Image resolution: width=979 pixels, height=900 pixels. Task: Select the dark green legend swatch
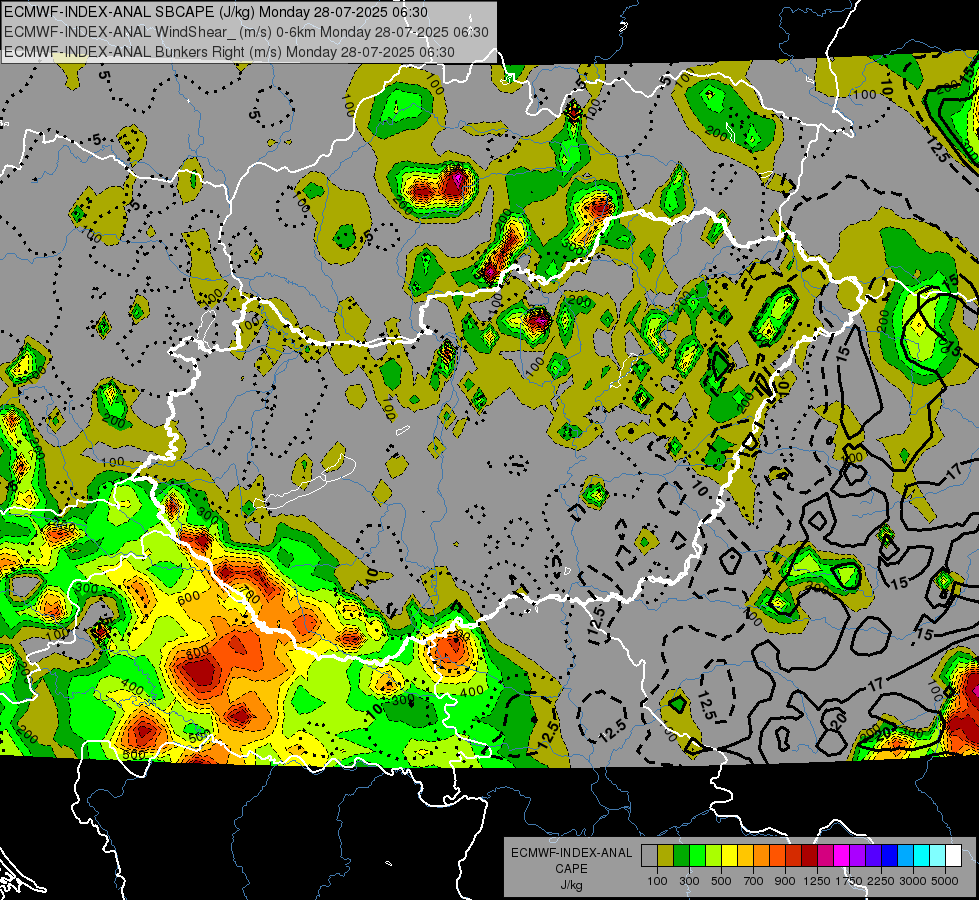681,856
